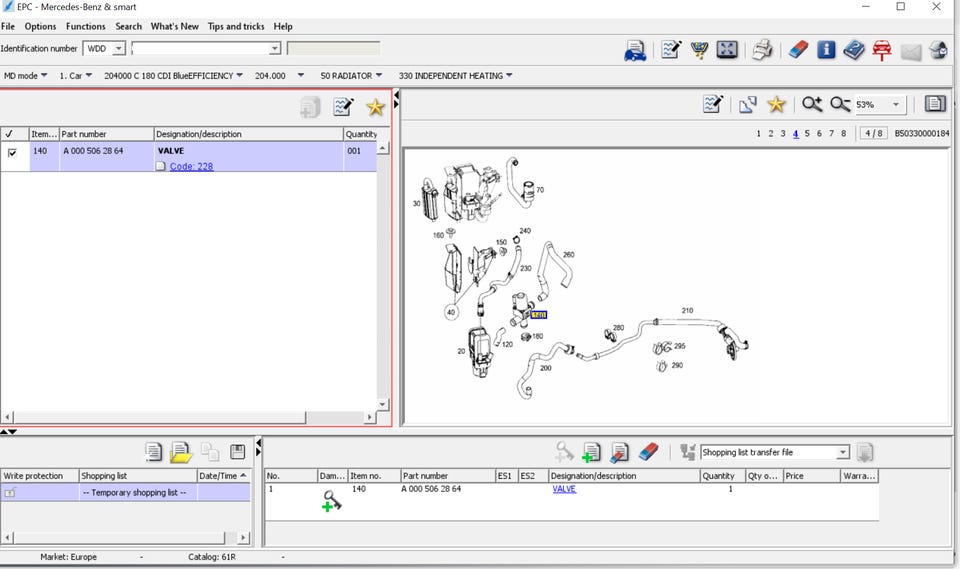The height and width of the screenshot is (569, 960).
Task: Click the footnotes document icon beside zoom
Action: click(x=935, y=104)
